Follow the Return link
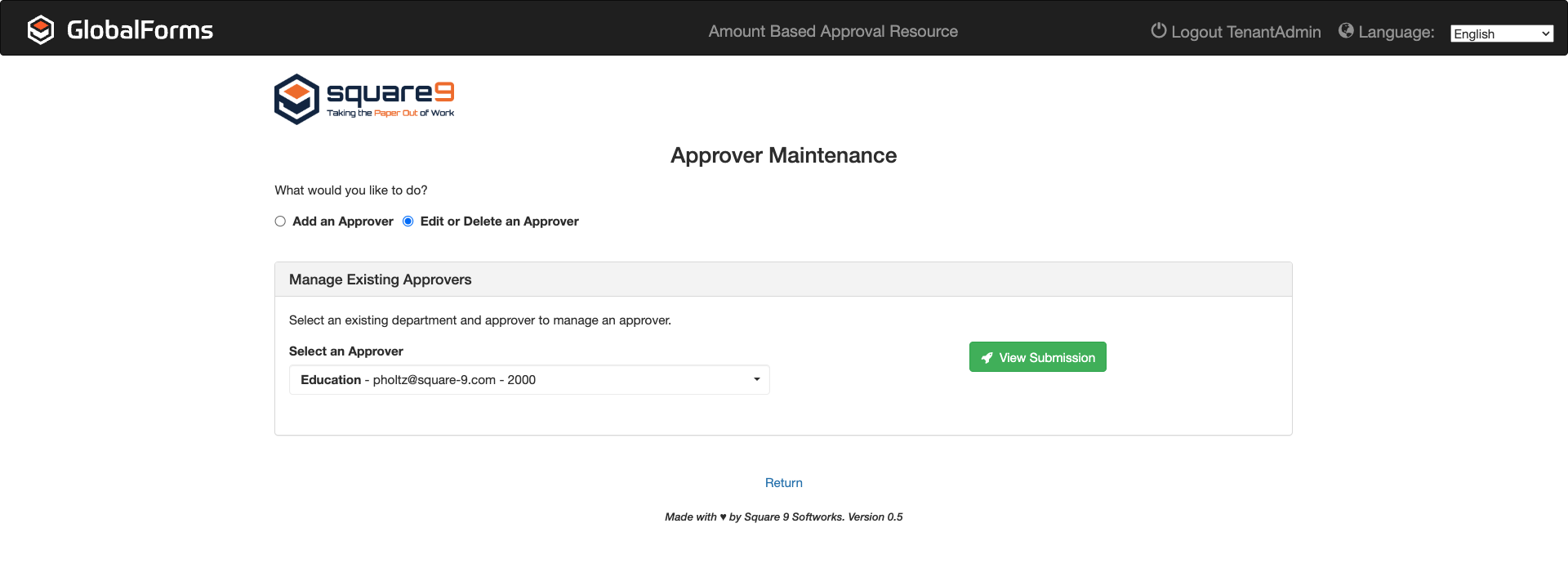Screen dimensions: 1568x577 pos(783,483)
